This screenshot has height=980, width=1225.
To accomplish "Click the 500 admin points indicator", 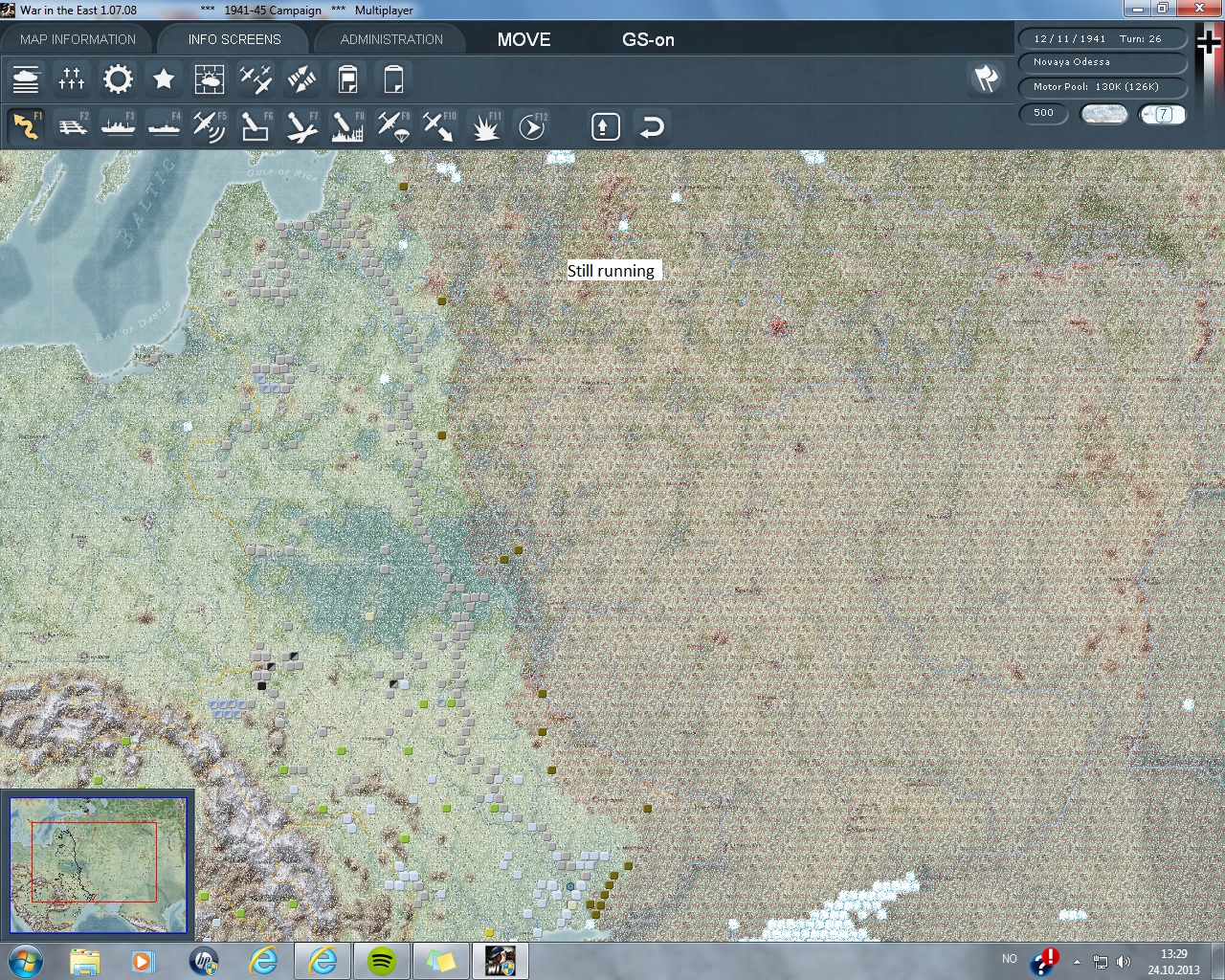I will click(x=1044, y=114).
